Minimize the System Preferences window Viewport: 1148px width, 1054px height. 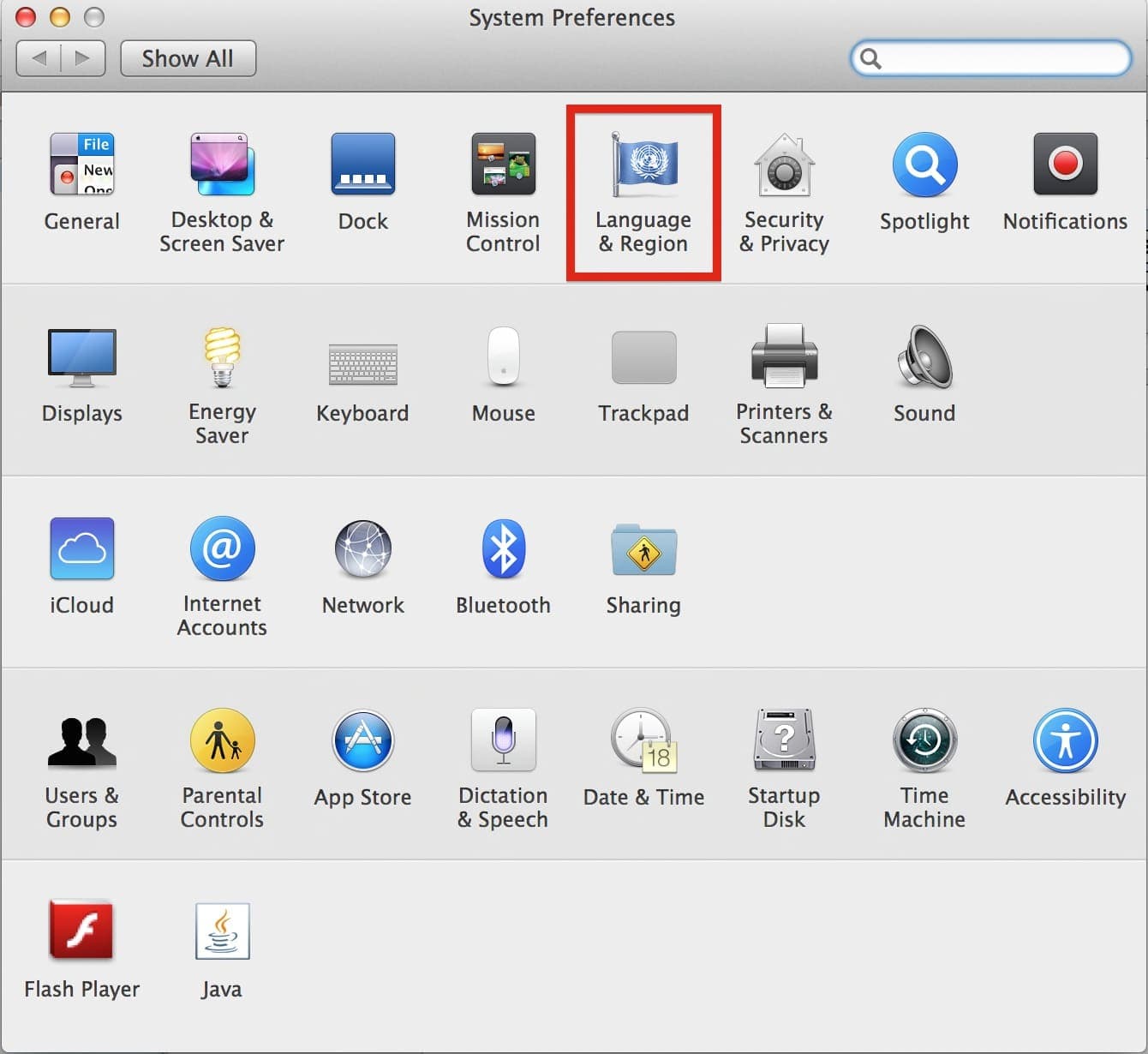[60, 17]
